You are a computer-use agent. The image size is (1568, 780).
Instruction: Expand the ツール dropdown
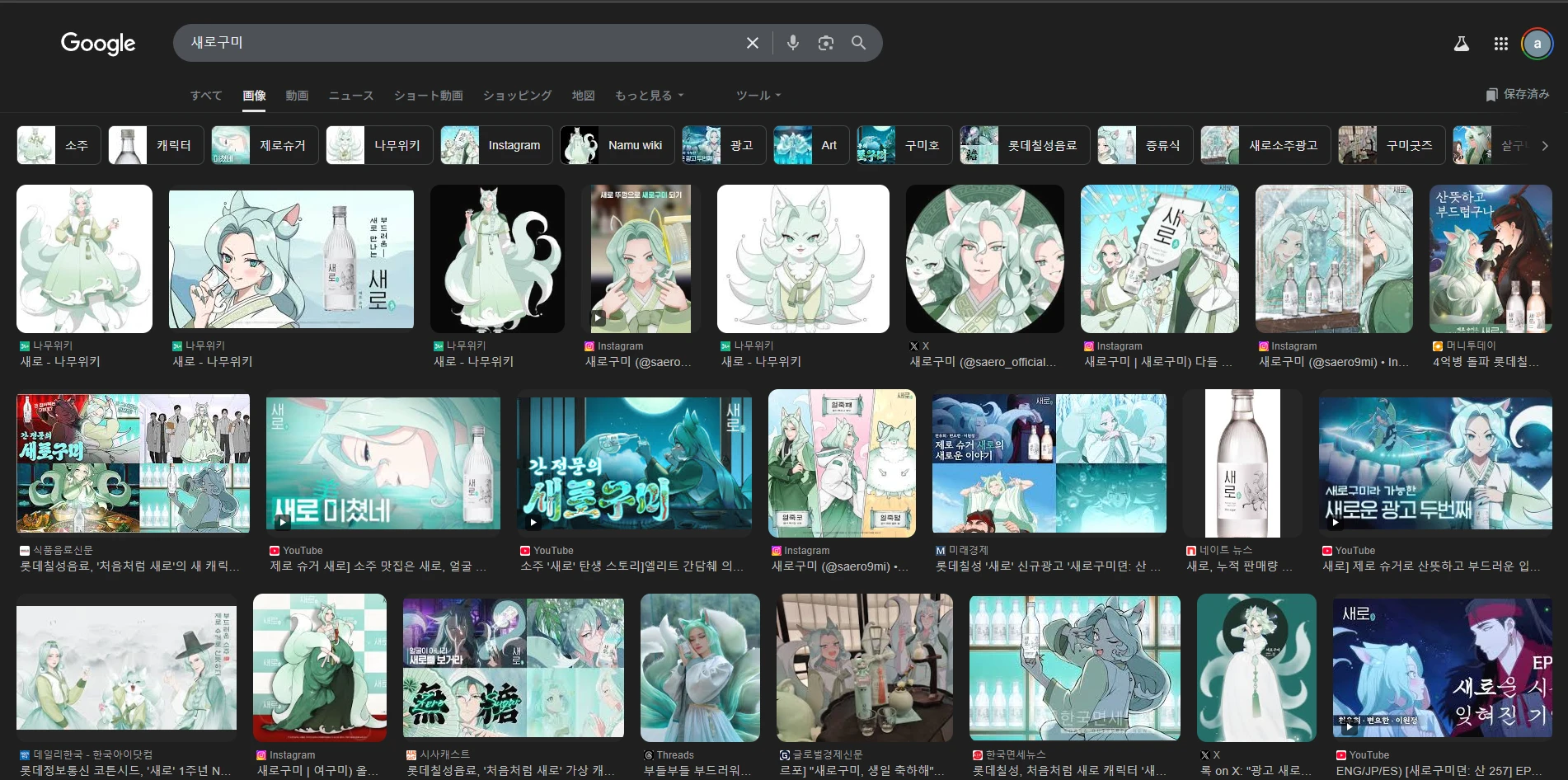(758, 96)
